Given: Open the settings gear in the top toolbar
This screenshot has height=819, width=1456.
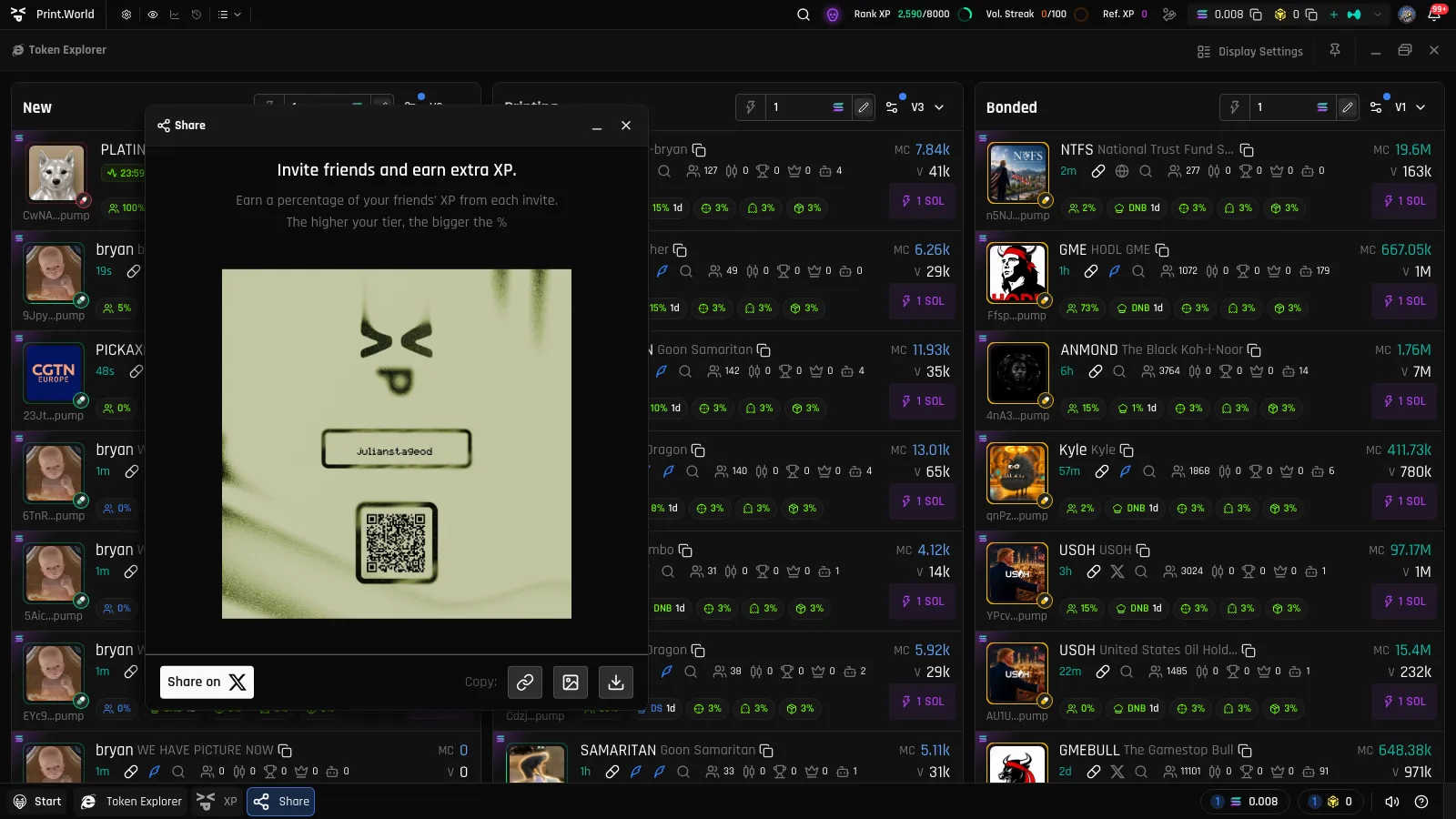Looking at the screenshot, I should click(126, 15).
